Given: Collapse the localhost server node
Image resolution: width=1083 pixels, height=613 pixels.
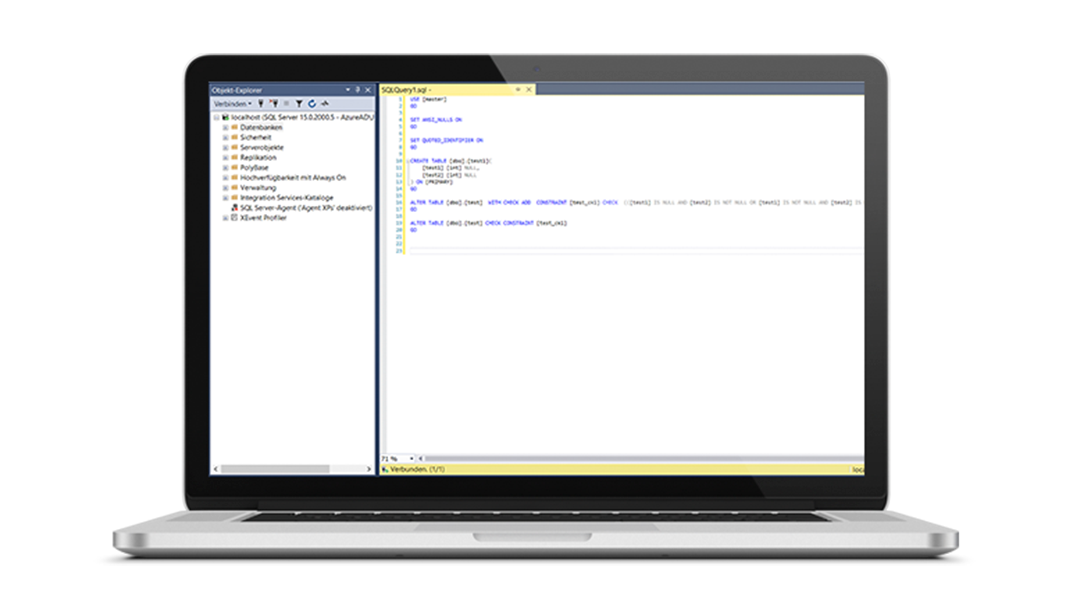Looking at the screenshot, I should point(215,117).
